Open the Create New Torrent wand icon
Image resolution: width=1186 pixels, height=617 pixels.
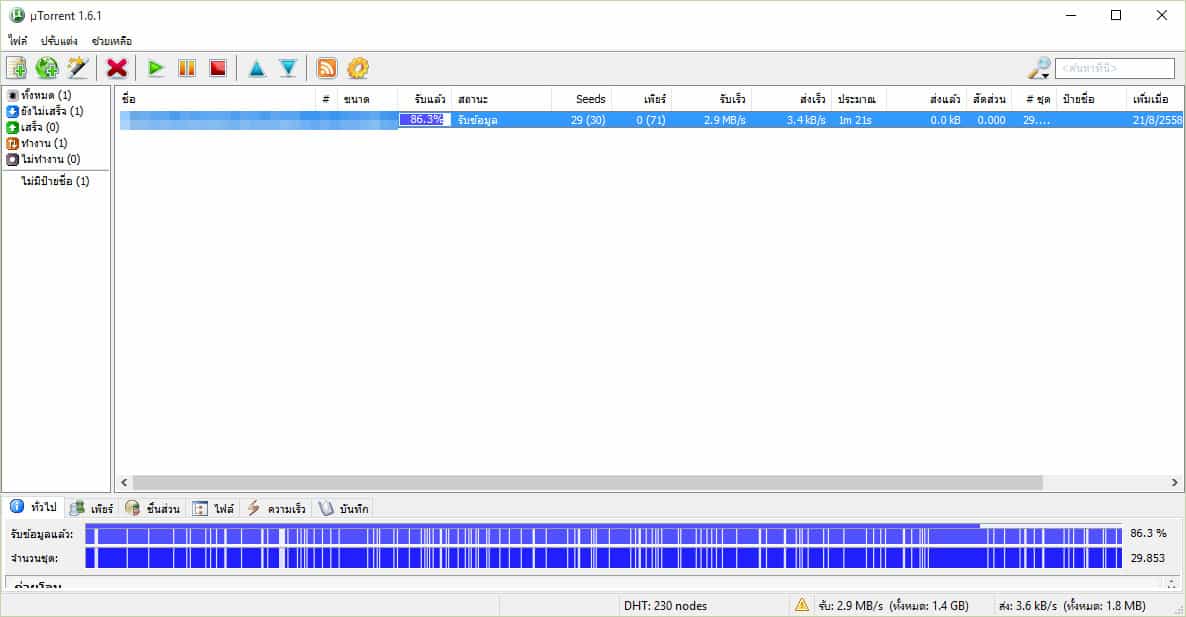(x=77, y=68)
